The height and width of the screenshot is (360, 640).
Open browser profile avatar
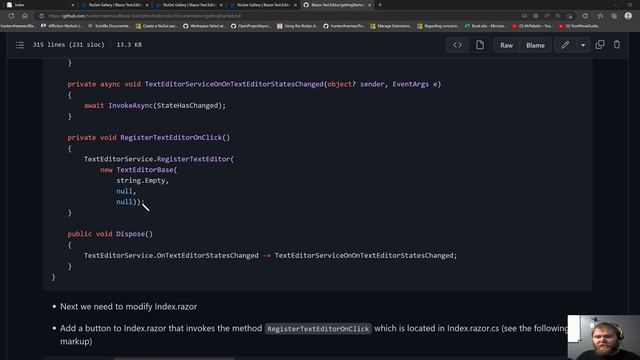[628, 16]
